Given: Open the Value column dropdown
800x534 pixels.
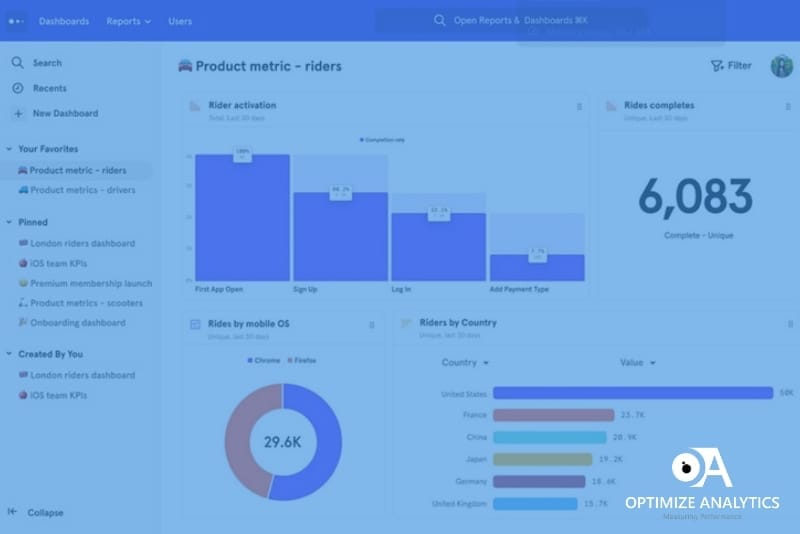Looking at the screenshot, I should point(637,363).
